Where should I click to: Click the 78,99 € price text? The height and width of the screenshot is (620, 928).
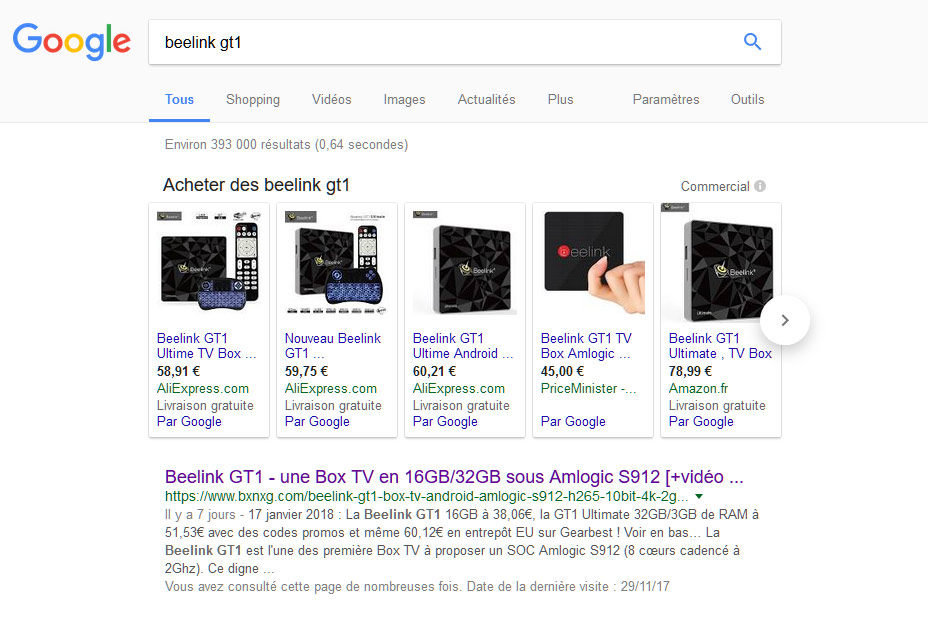[x=690, y=372]
